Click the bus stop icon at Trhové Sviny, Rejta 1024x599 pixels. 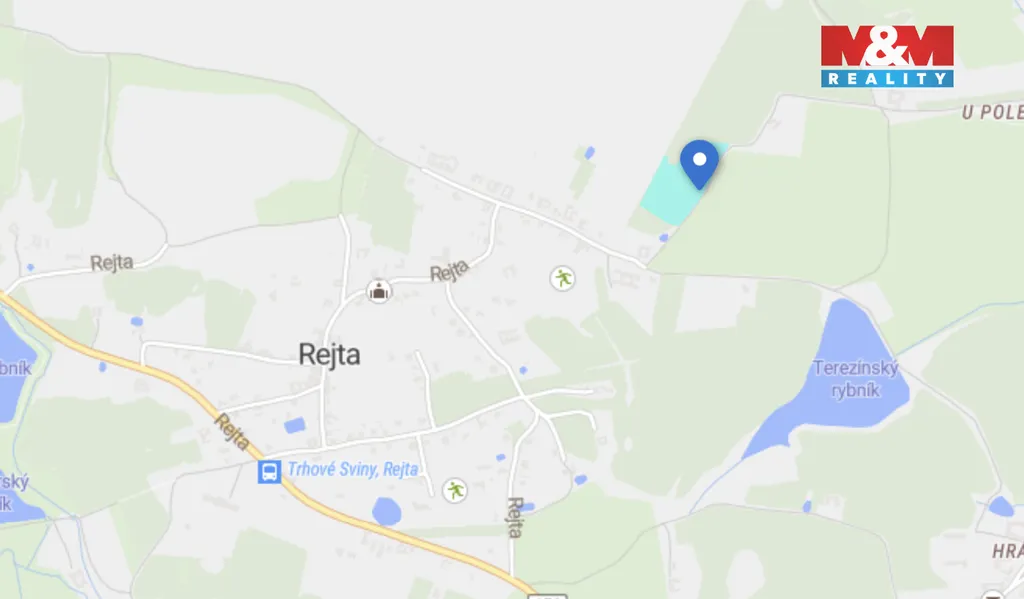point(269,471)
